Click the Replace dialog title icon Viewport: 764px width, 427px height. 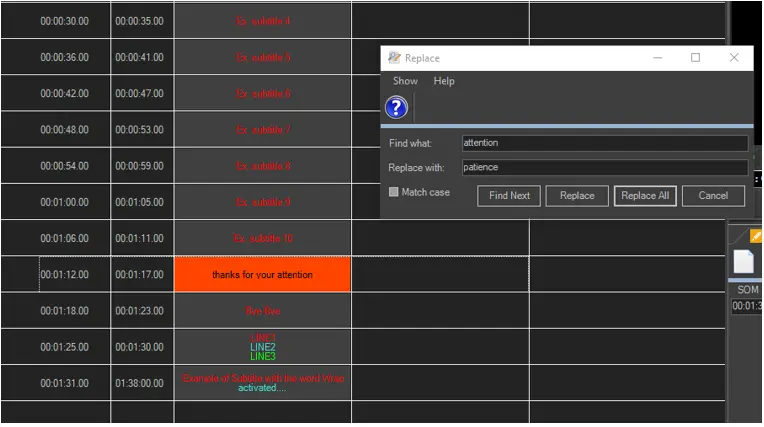(394, 58)
